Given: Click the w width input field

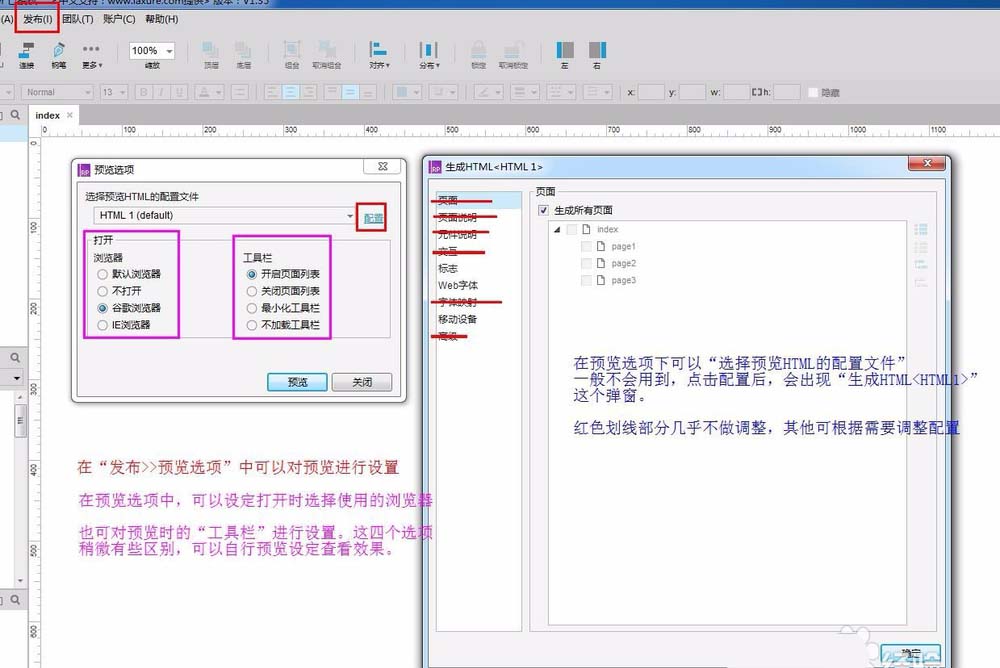Looking at the screenshot, I should (x=737, y=93).
